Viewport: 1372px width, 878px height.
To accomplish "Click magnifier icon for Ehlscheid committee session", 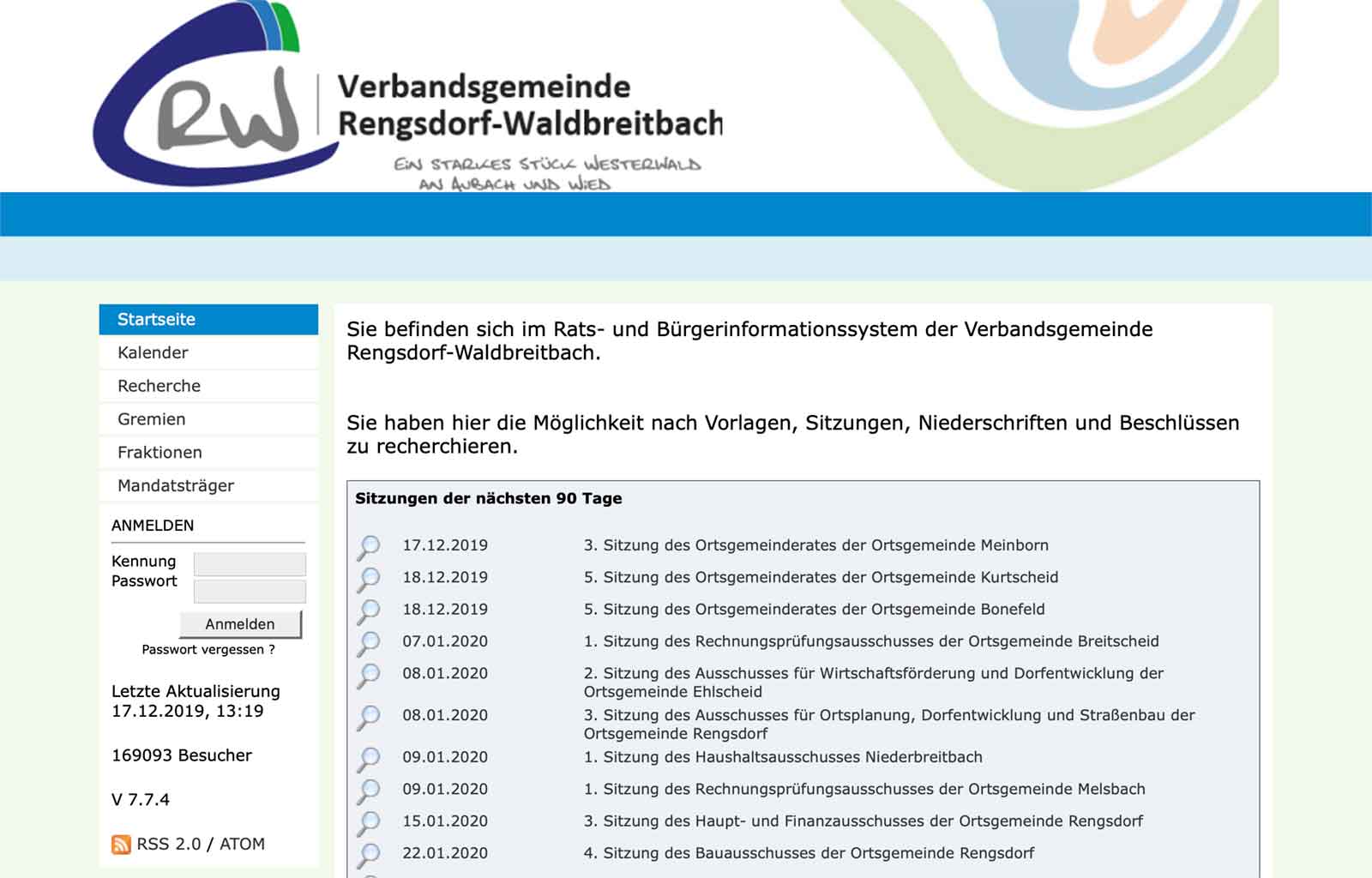I will click(369, 676).
